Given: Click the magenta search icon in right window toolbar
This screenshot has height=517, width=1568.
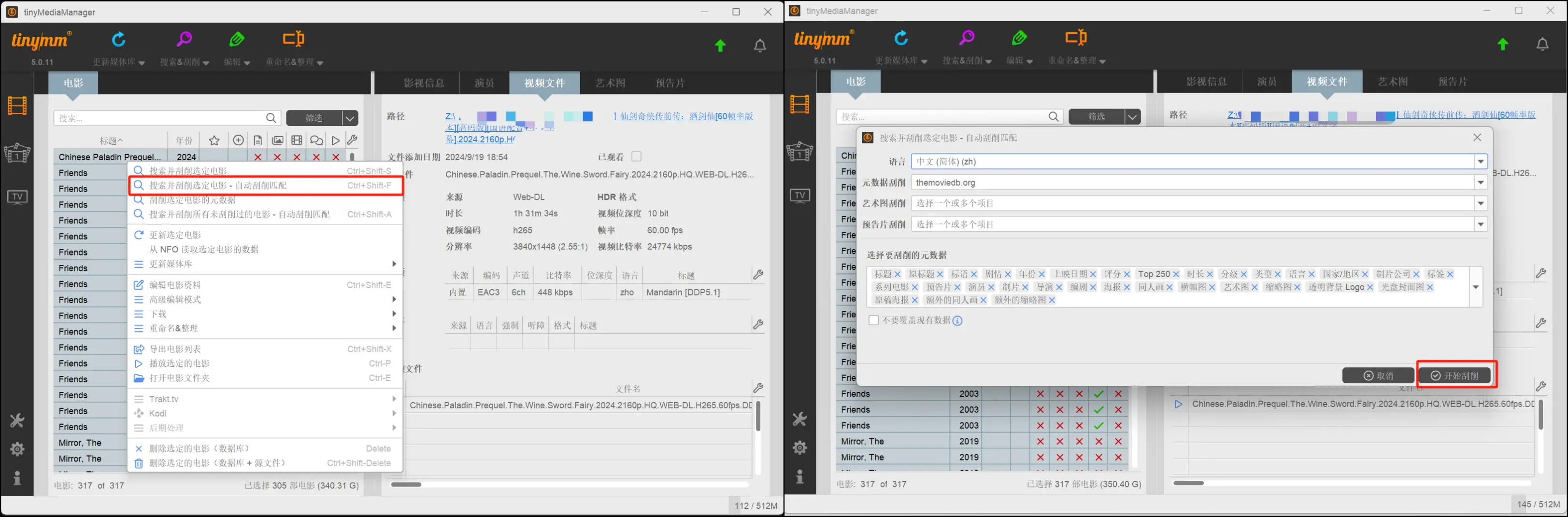Looking at the screenshot, I should 967,38.
